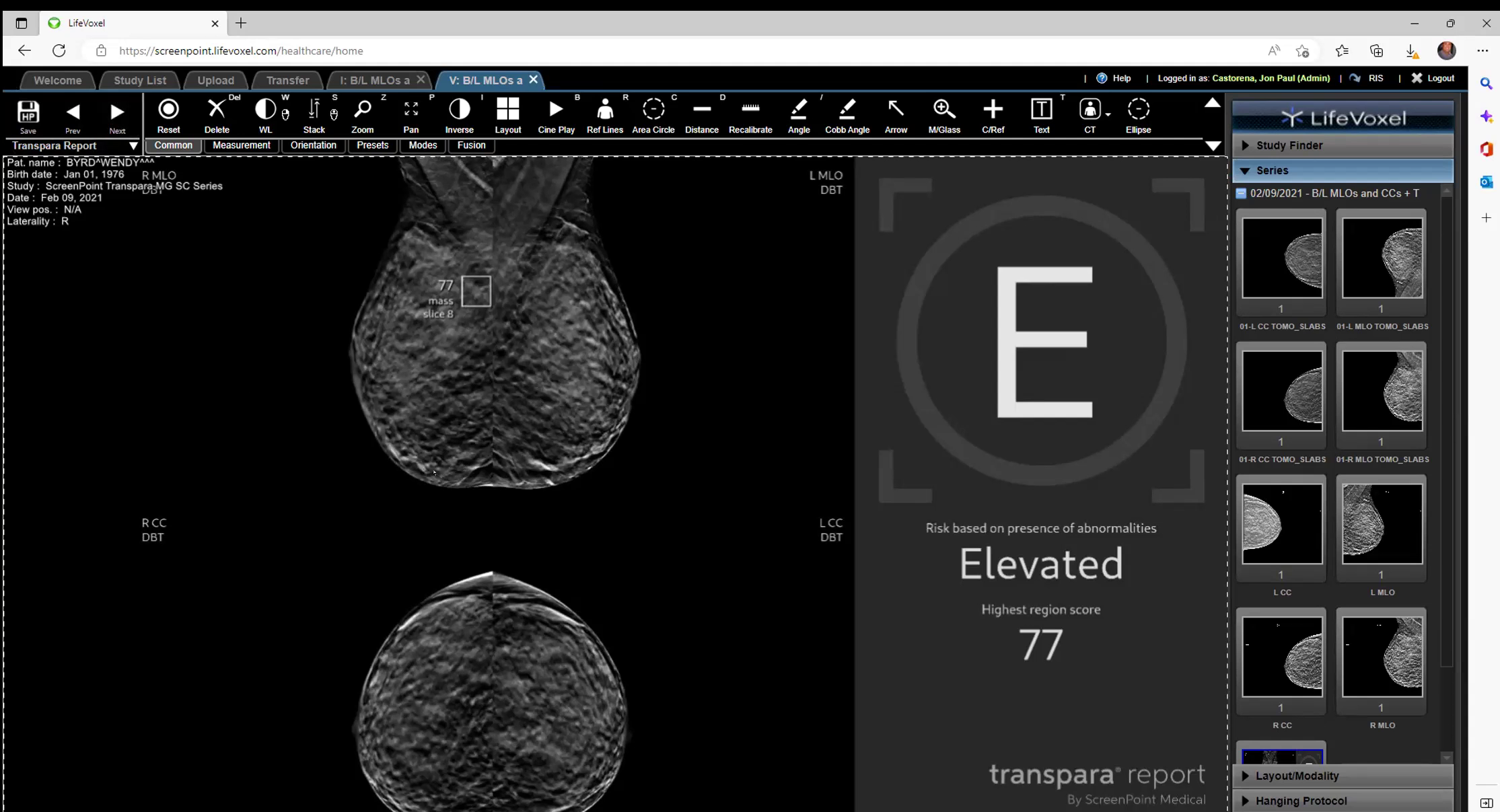Open the Transfer tab
1500x812 pixels.
pyautogui.click(x=287, y=80)
